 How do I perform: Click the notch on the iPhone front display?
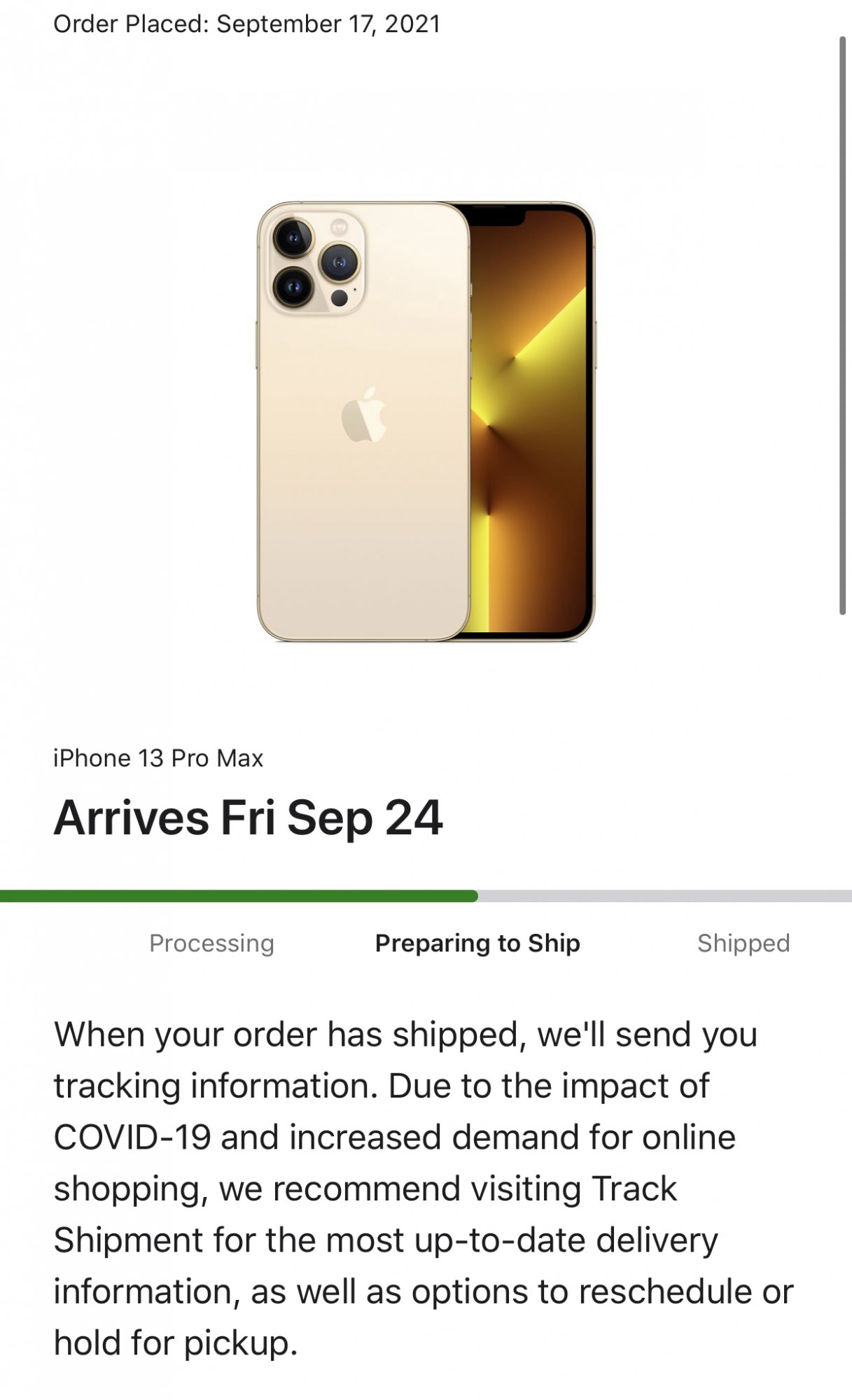coord(495,216)
